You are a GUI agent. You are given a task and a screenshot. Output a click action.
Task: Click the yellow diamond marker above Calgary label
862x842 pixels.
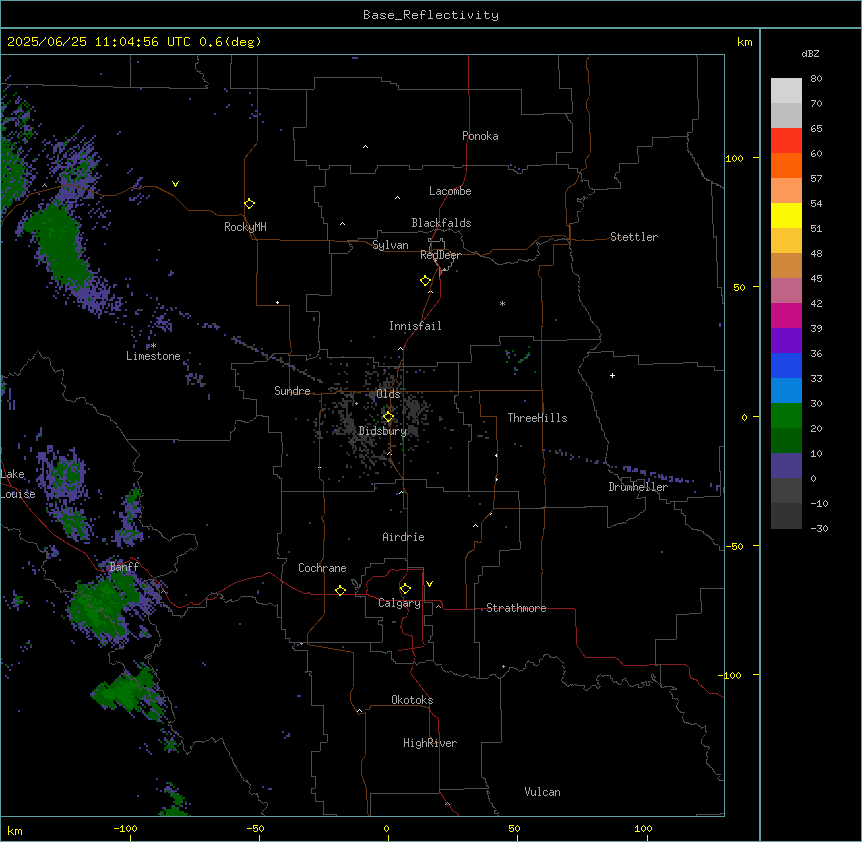pyautogui.click(x=405, y=589)
